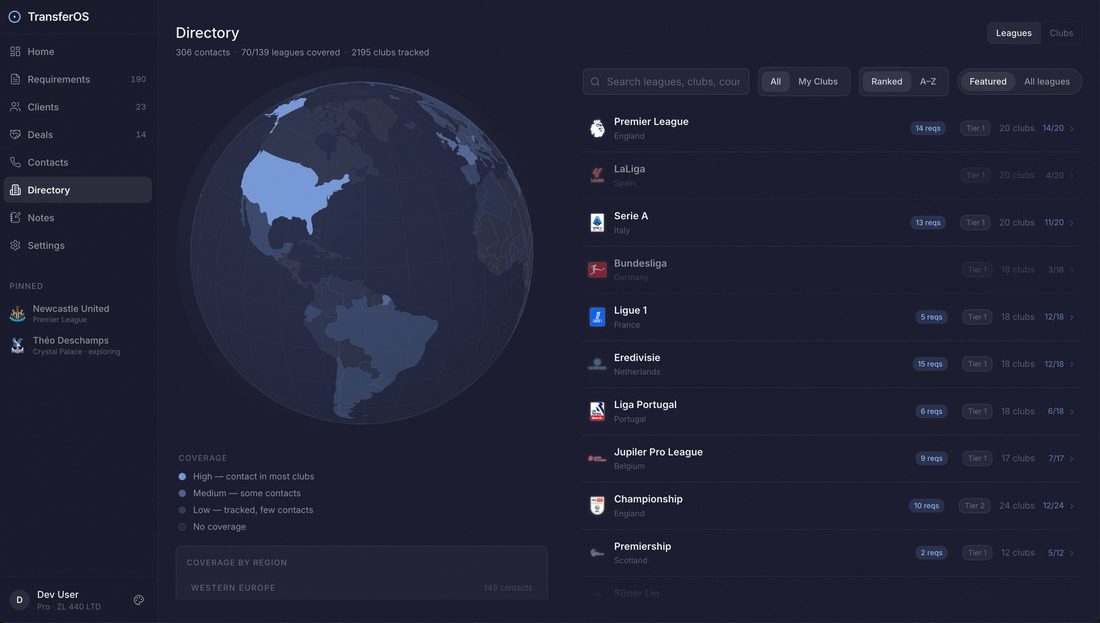1100x623 pixels.
Task: Expand Serie A row chevron
Action: pyautogui.click(x=1072, y=222)
